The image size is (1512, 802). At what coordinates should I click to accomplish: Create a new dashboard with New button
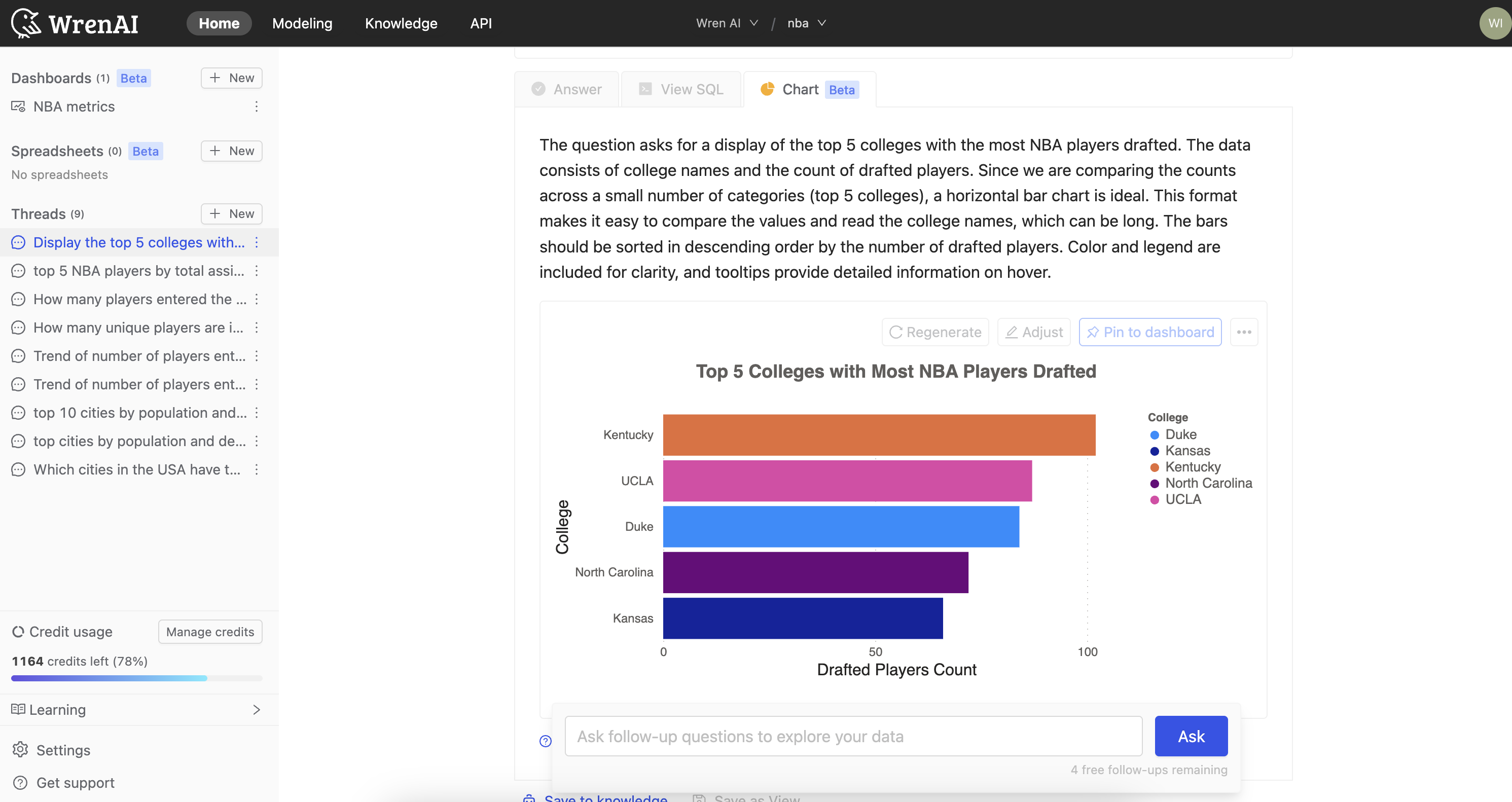click(x=231, y=78)
